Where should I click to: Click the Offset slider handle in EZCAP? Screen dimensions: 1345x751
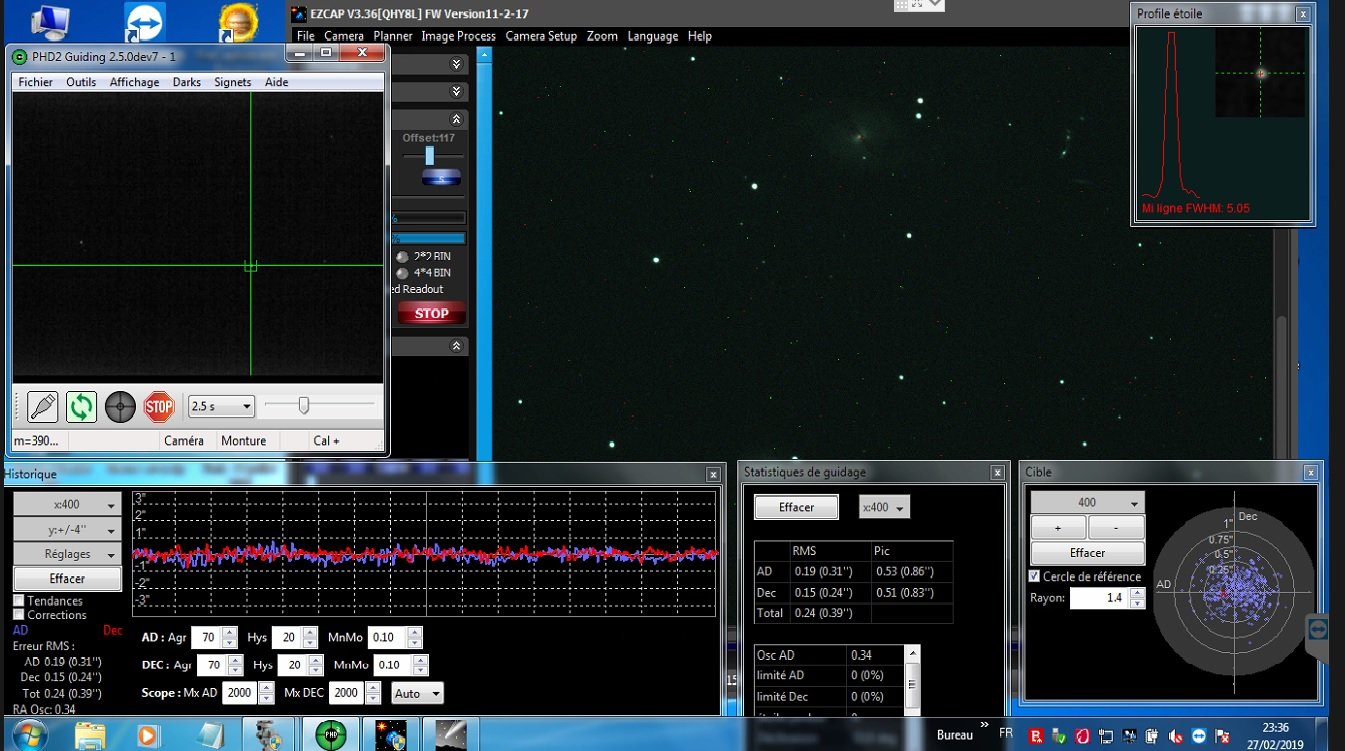click(x=430, y=156)
